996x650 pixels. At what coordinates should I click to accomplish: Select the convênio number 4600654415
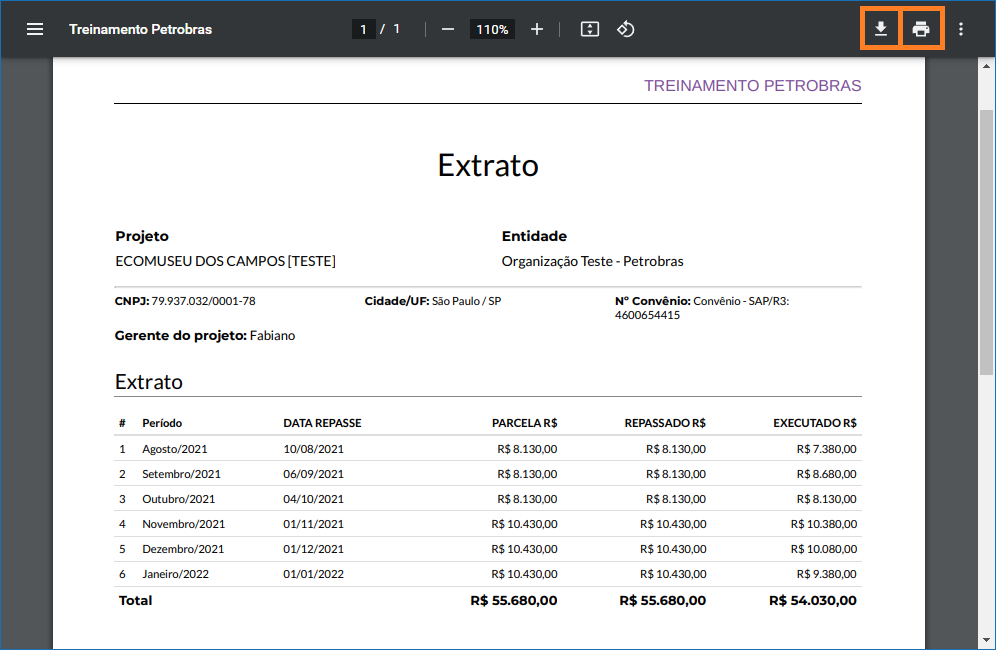[647, 315]
